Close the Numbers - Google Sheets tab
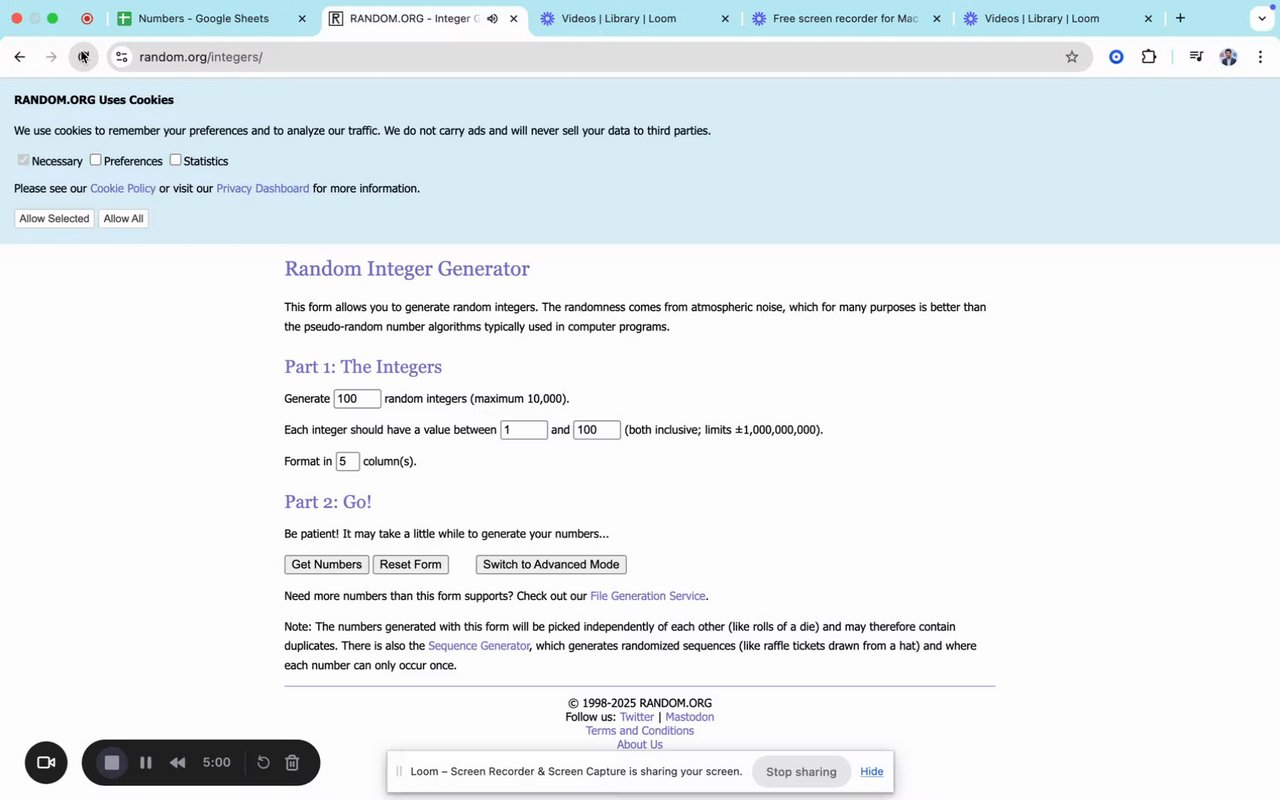The height and width of the screenshot is (800, 1280). [302, 18]
